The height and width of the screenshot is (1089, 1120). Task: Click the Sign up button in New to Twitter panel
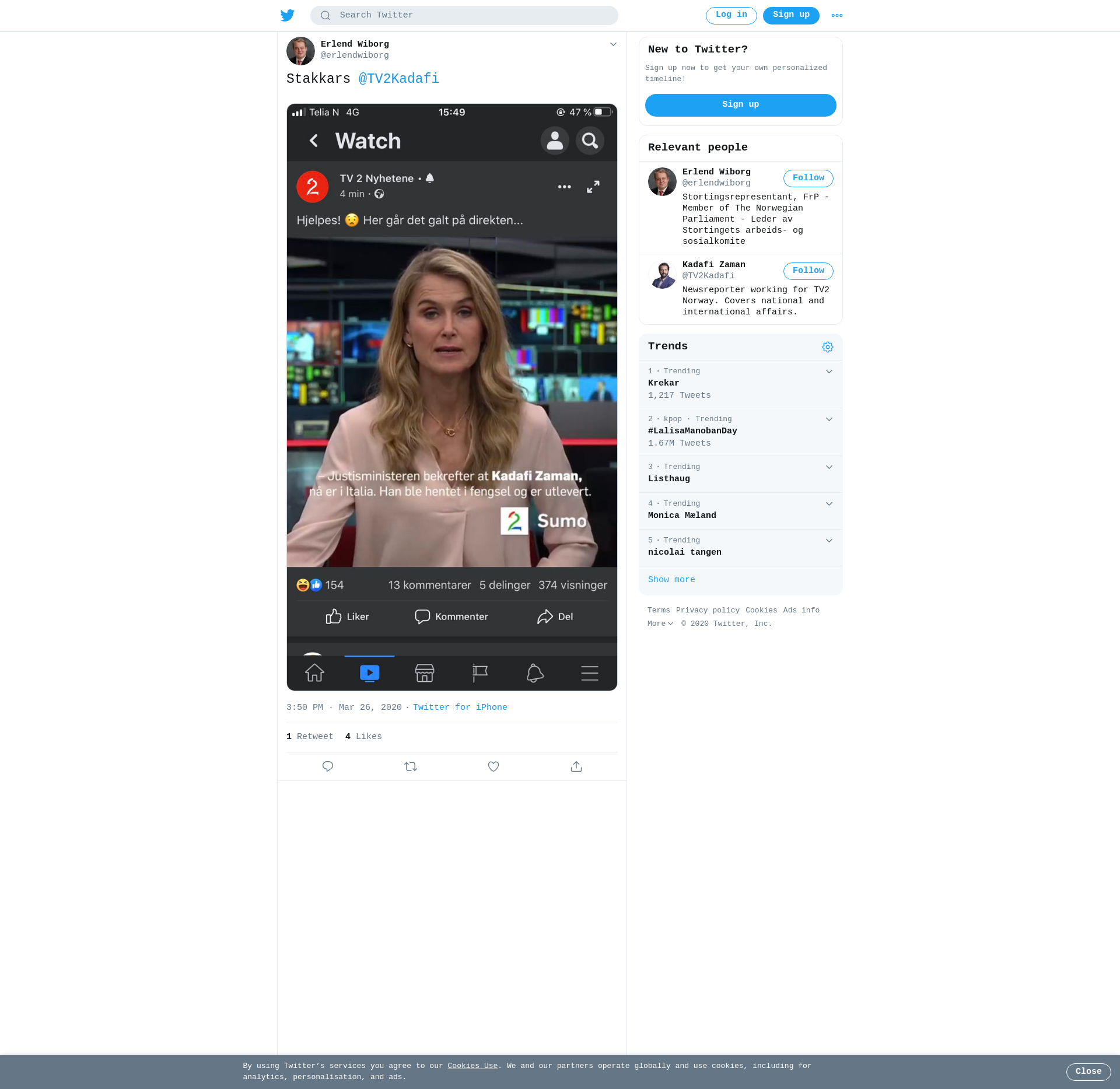[x=741, y=105]
